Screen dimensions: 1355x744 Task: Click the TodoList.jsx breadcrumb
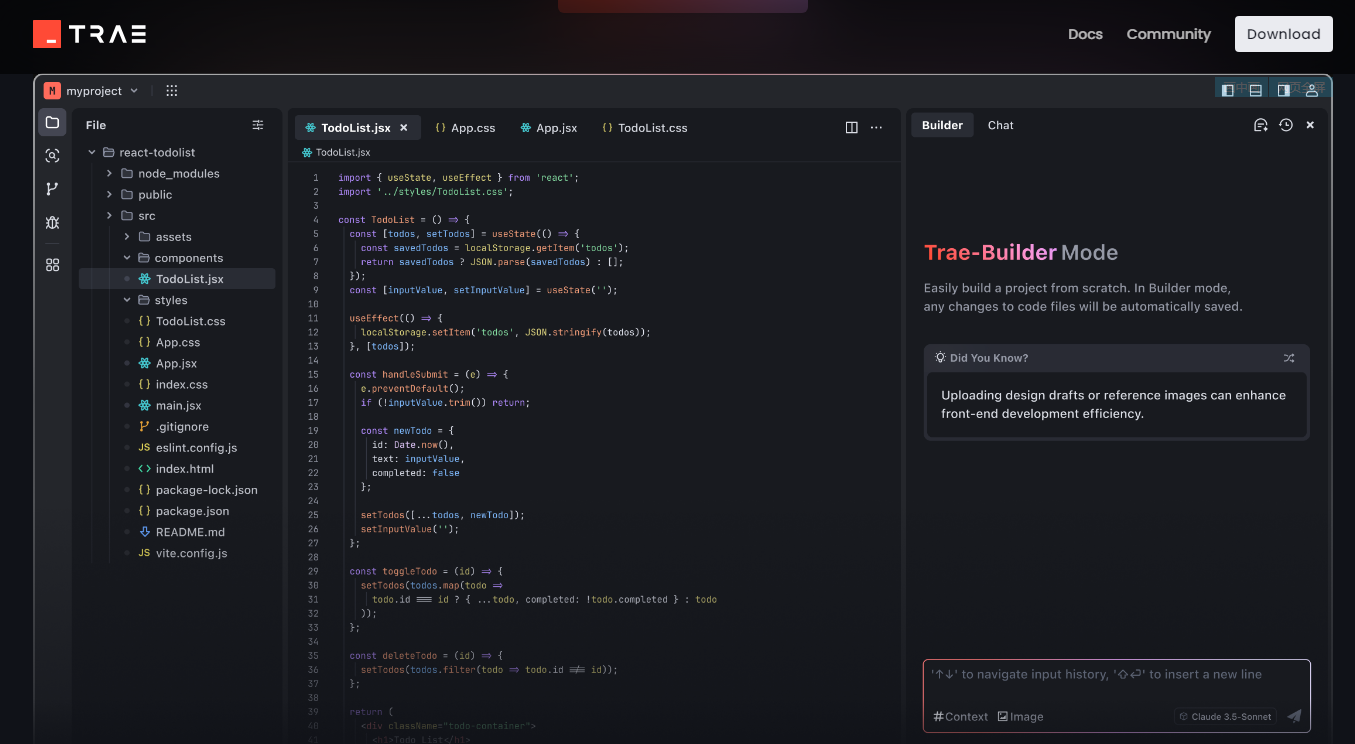click(337, 152)
